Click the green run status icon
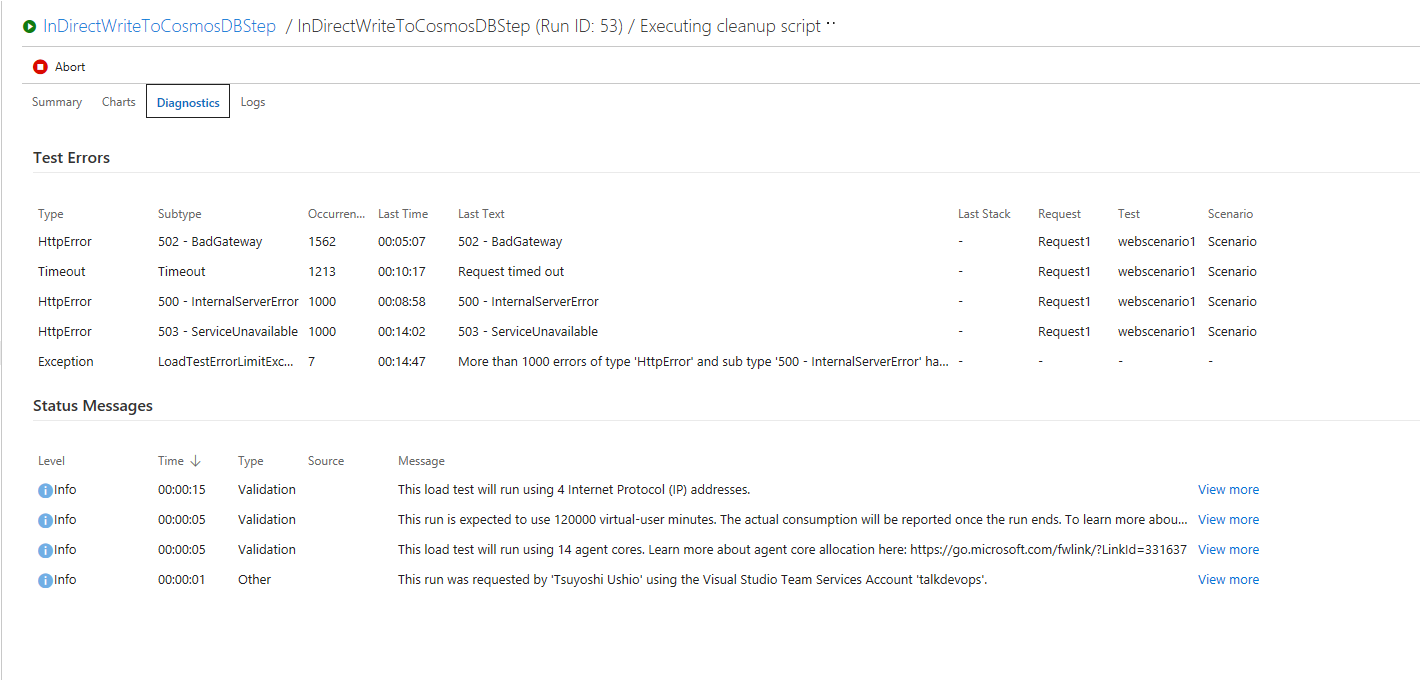Screen dimensions: 1420x680 tap(29, 25)
